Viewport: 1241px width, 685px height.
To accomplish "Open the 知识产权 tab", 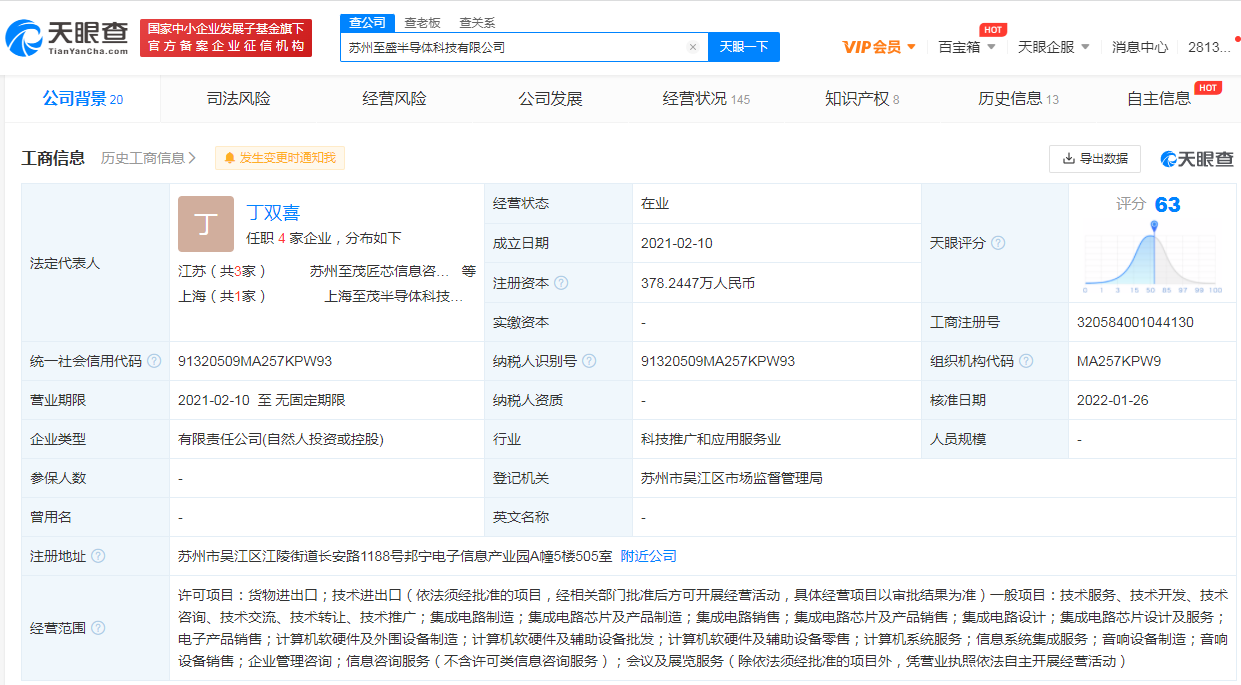I will pos(861,99).
